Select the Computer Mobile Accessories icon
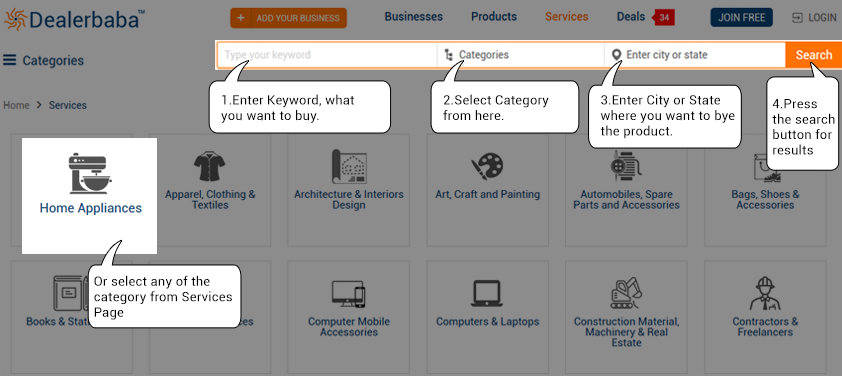Viewport: 842px width, 376px height. click(x=349, y=294)
